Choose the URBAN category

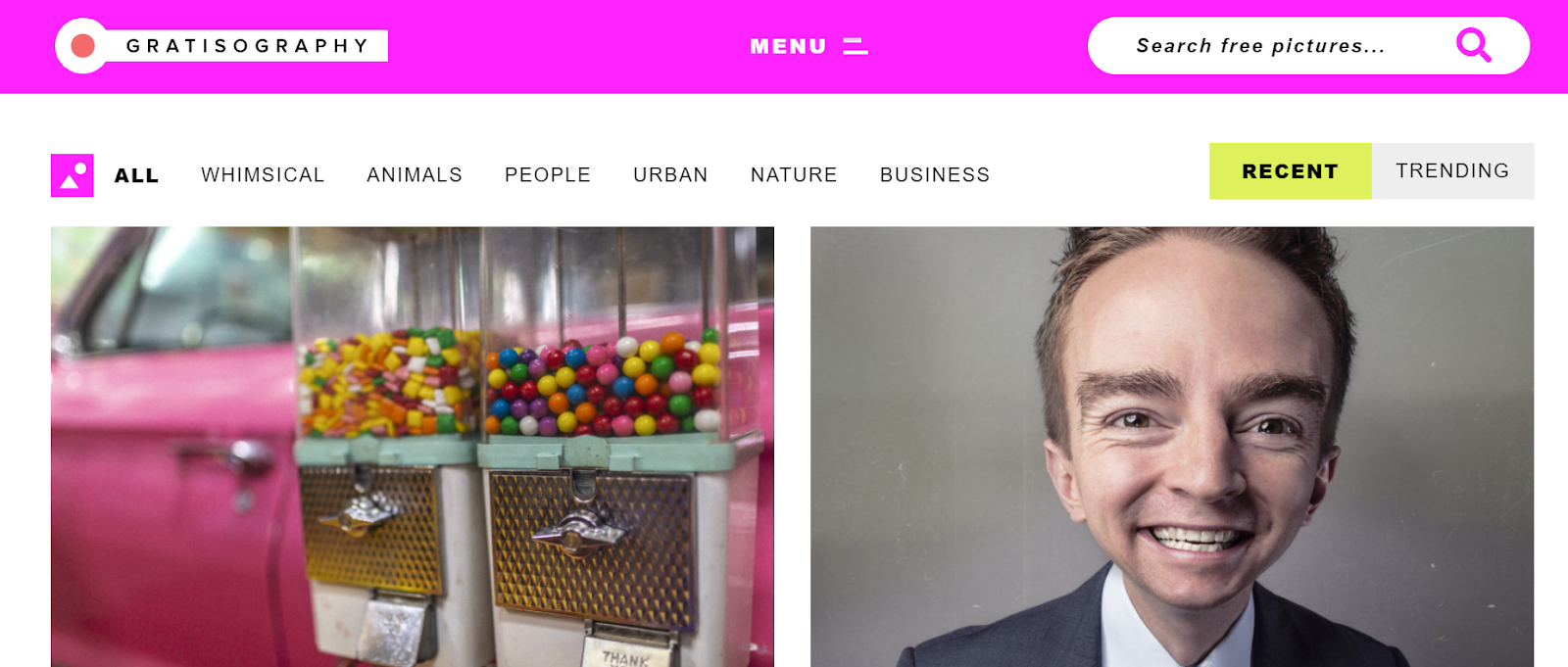tap(670, 174)
